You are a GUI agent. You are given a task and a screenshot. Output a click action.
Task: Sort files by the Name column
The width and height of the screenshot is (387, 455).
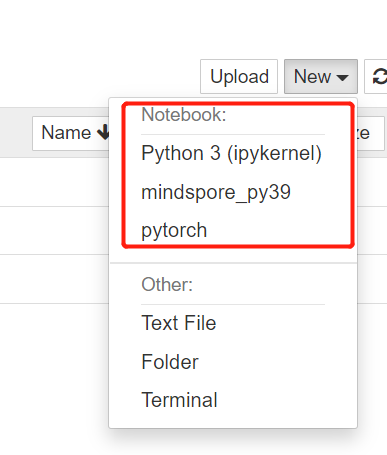(72, 133)
